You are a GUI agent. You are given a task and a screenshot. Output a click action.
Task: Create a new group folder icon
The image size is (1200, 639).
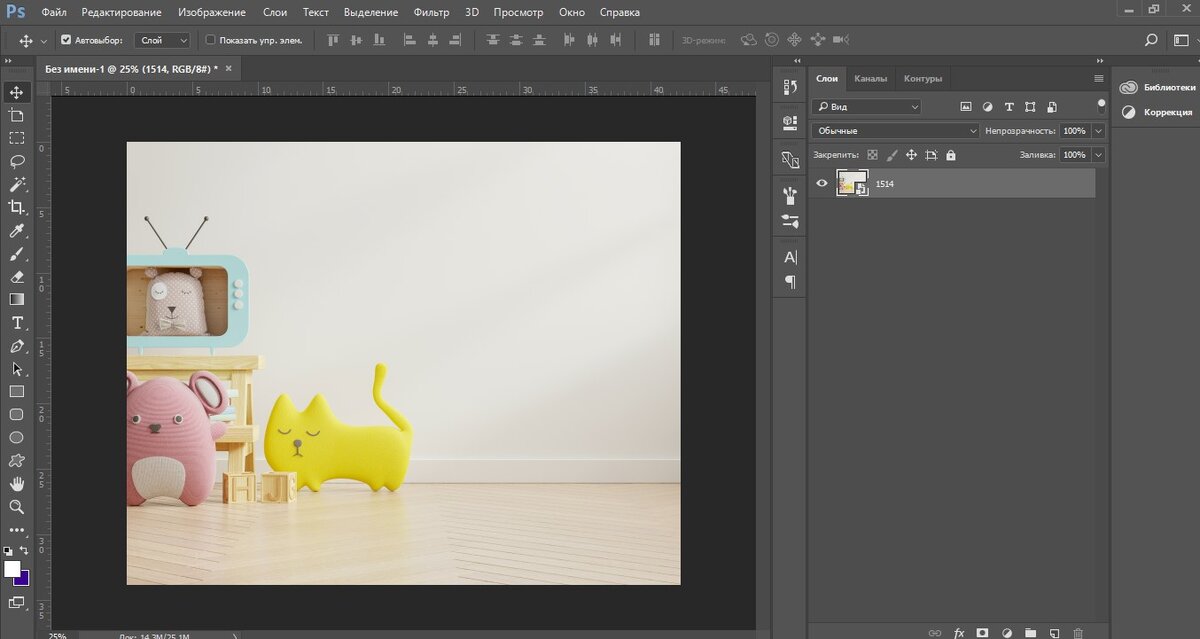click(1030, 632)
